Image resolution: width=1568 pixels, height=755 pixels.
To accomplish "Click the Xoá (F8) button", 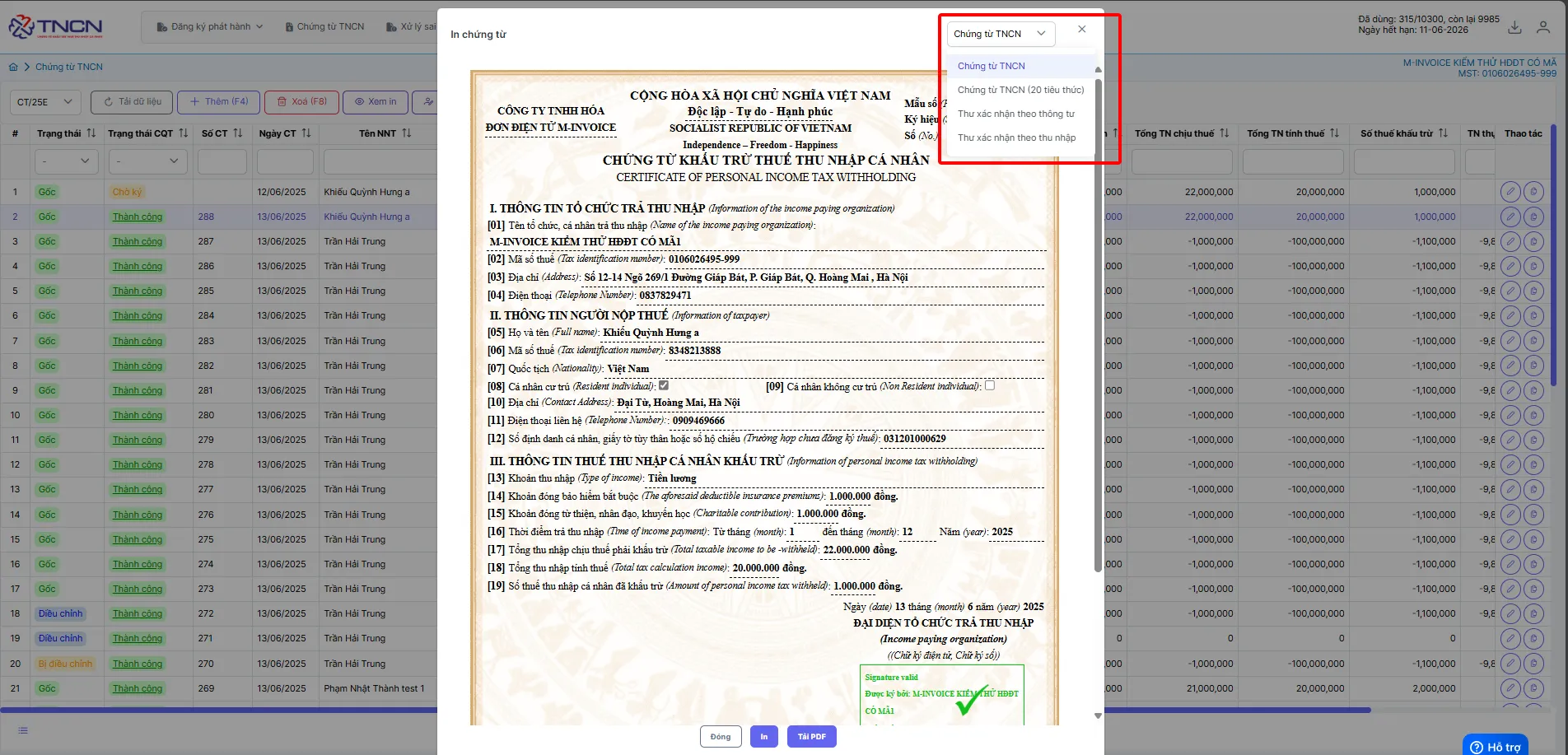I will point(301,102).
